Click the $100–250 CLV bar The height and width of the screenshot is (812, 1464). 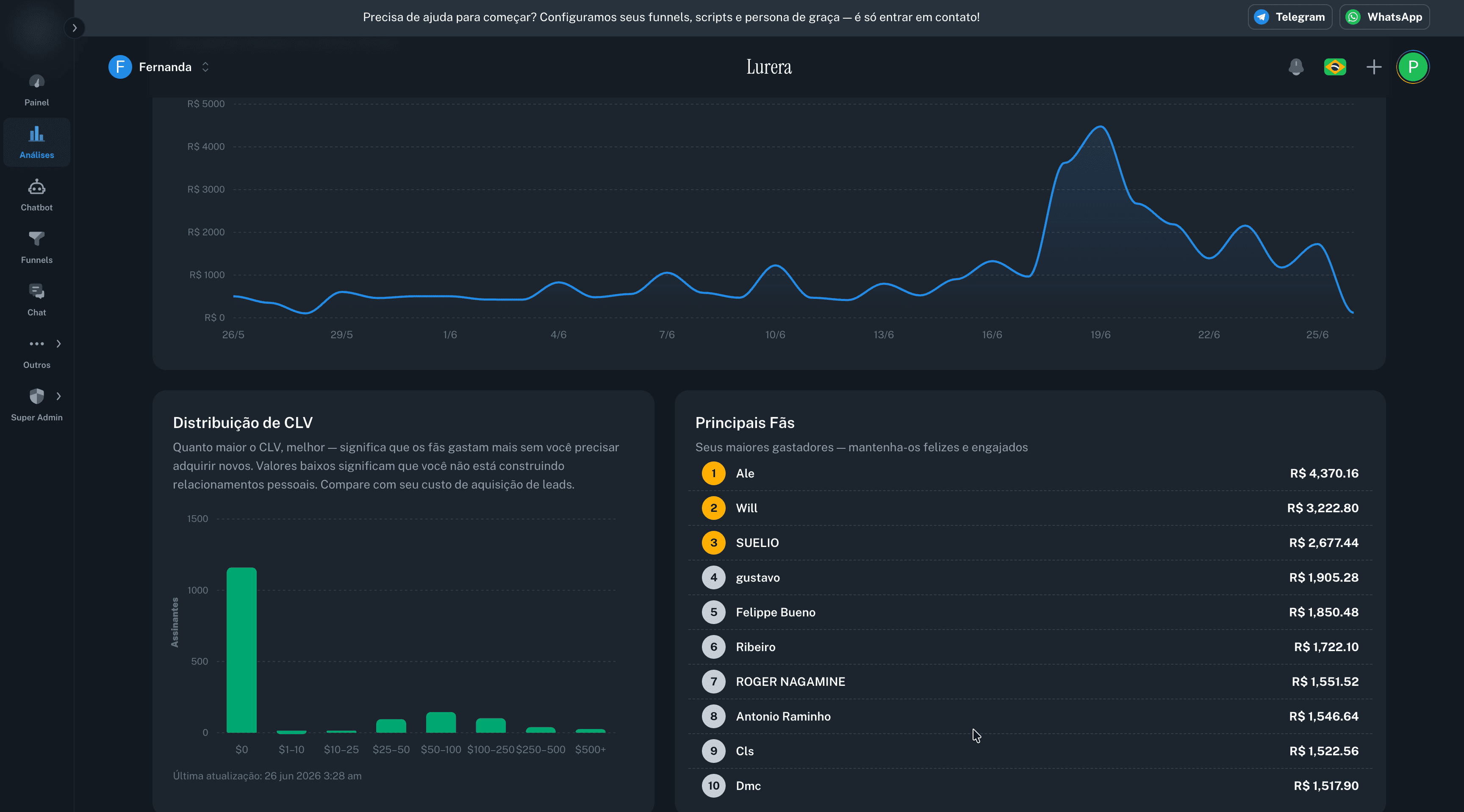click(491, 725)
